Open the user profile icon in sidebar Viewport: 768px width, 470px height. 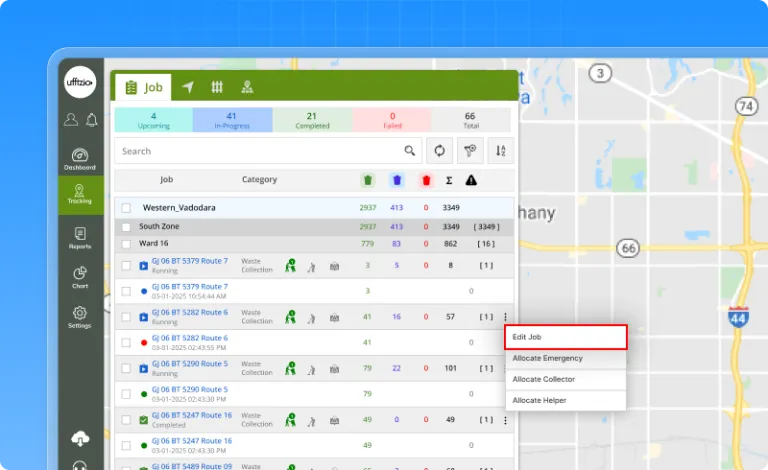(70, 120)
